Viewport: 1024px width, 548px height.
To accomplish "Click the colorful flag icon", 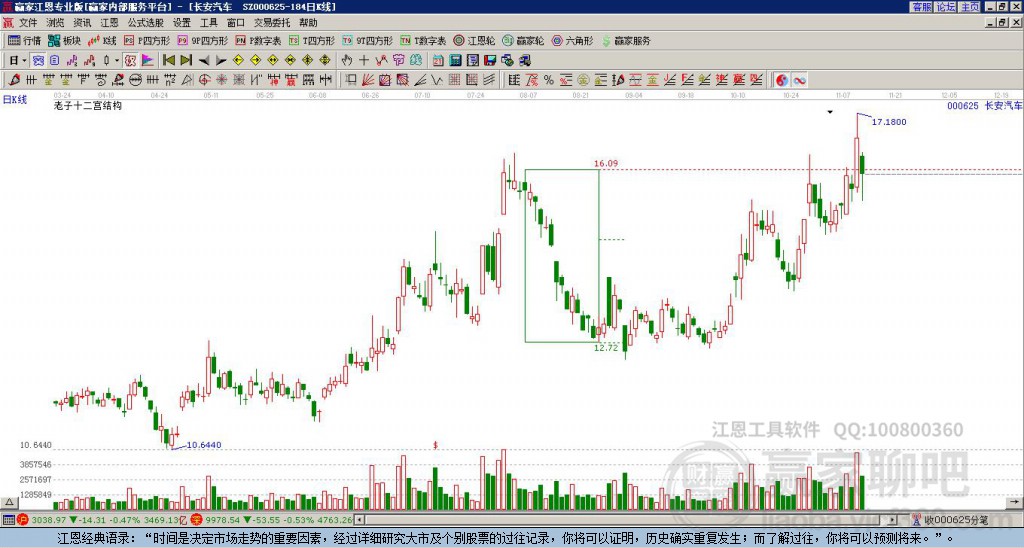I will click(x=148, y=60).
